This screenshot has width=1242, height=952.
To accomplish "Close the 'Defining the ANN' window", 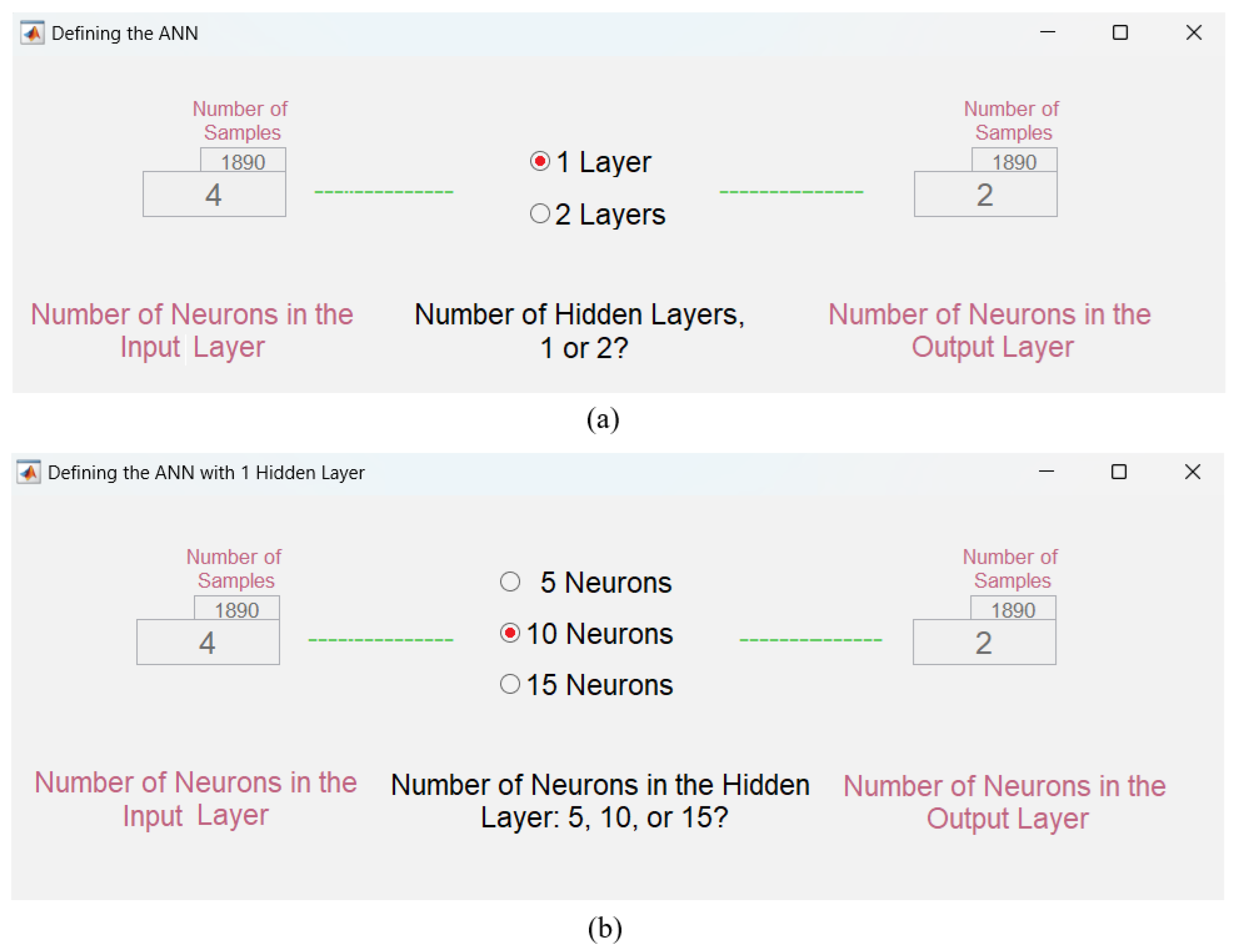I will (x=1194, y=33).
